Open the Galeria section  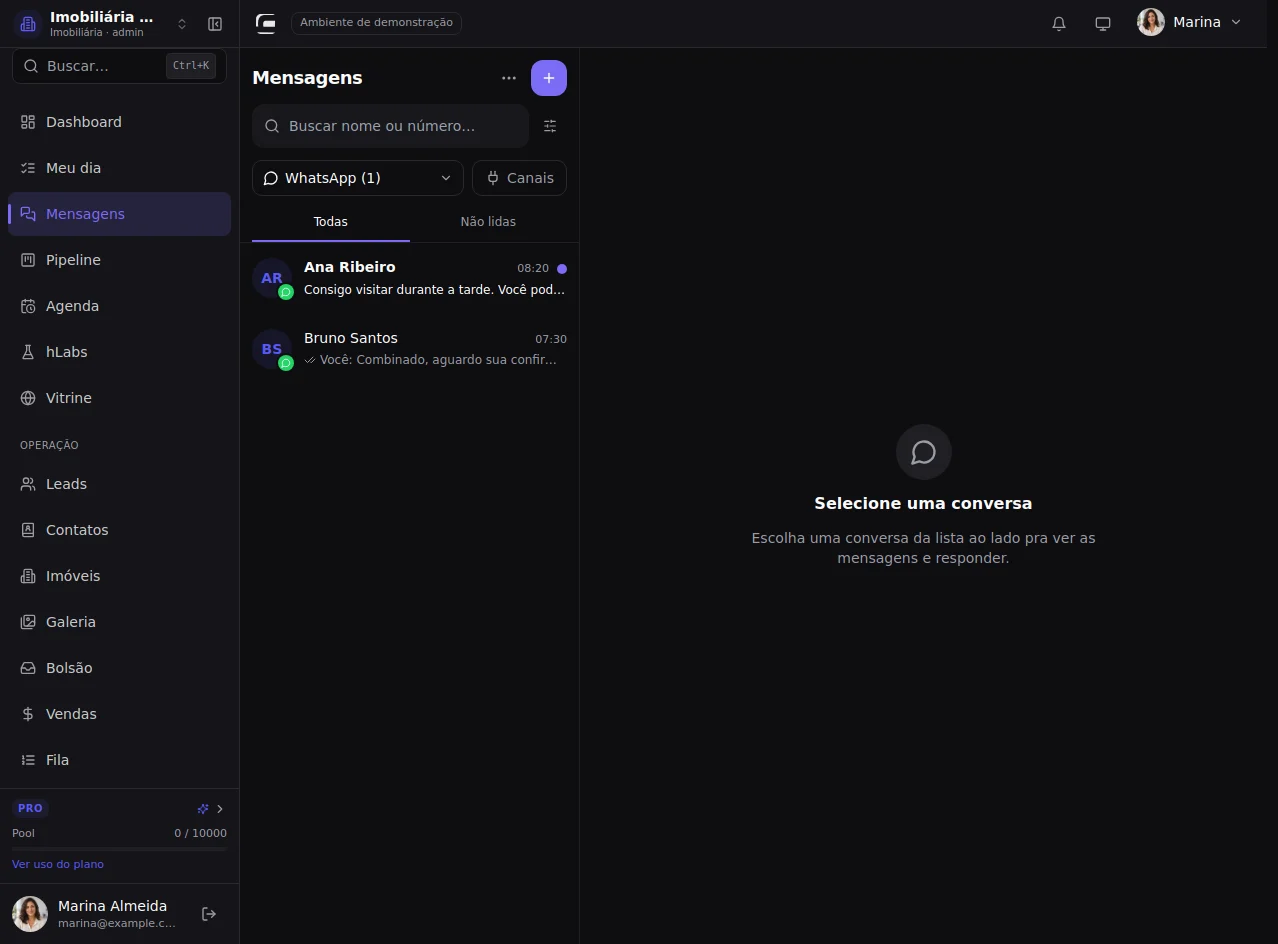coord(119,622)
